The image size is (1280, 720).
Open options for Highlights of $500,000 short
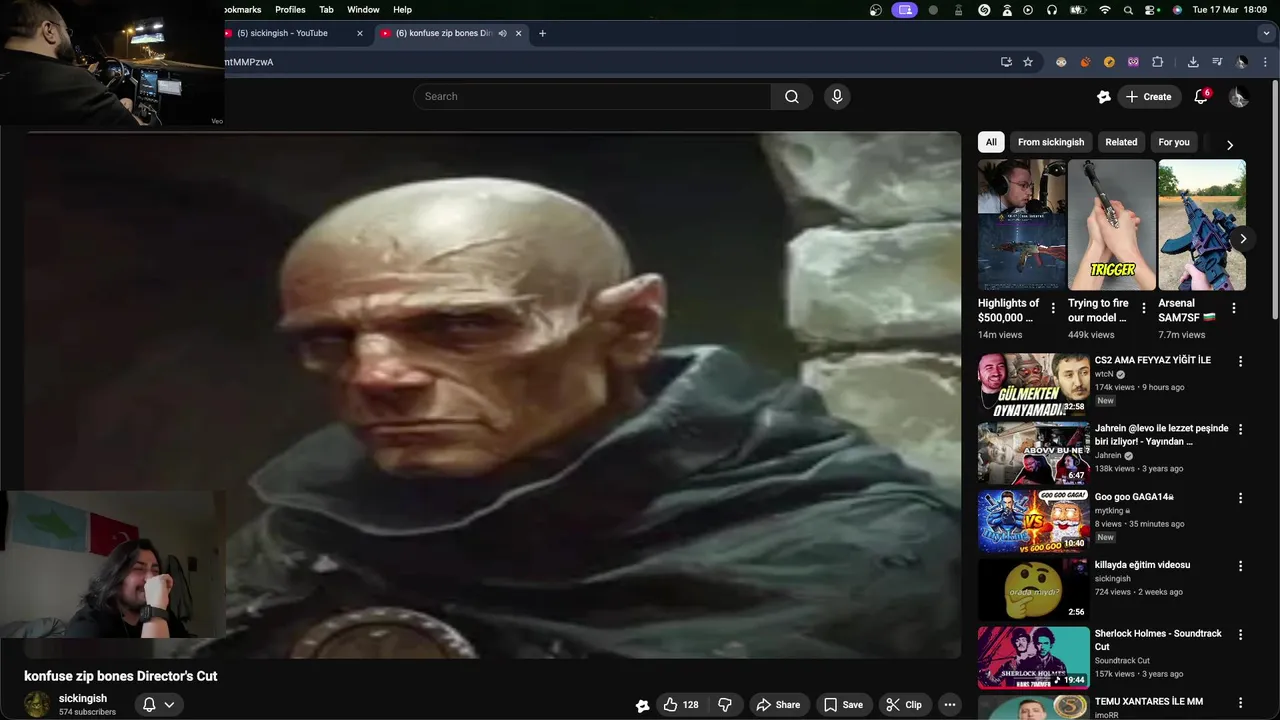(x=1053, y=308)
